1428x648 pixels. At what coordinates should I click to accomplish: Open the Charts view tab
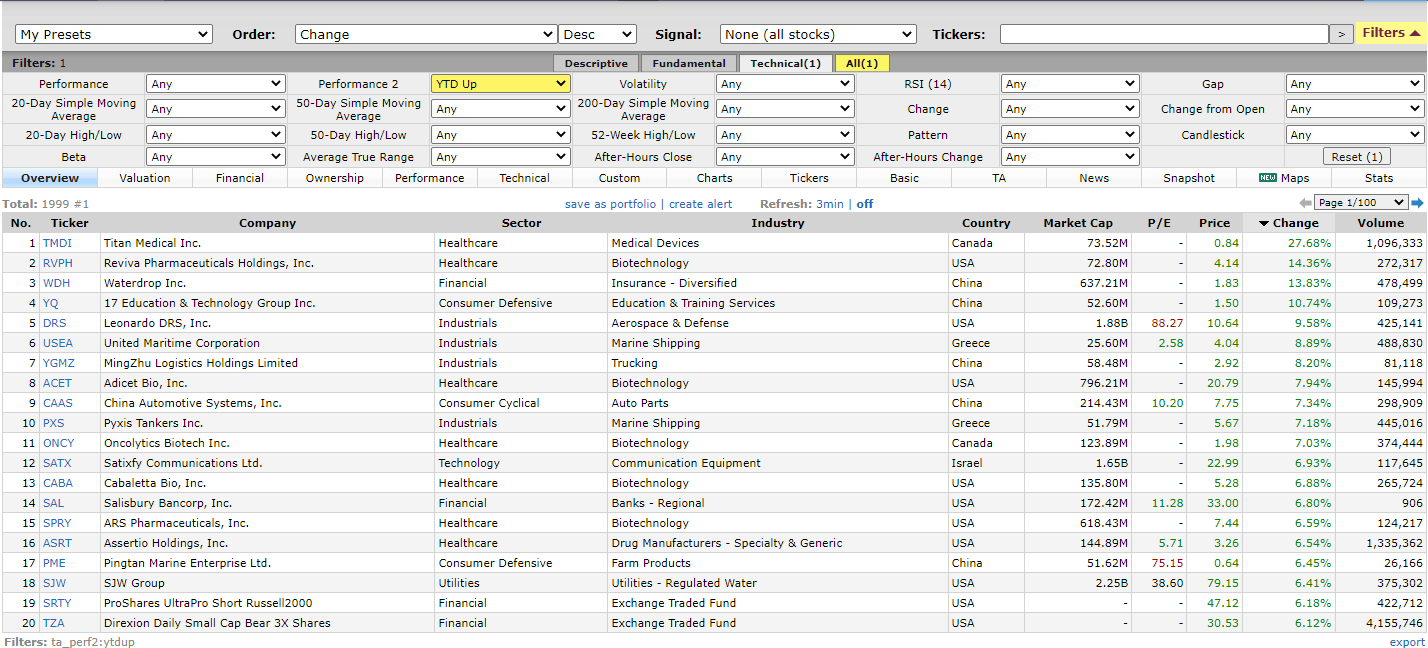click(714, 178)
